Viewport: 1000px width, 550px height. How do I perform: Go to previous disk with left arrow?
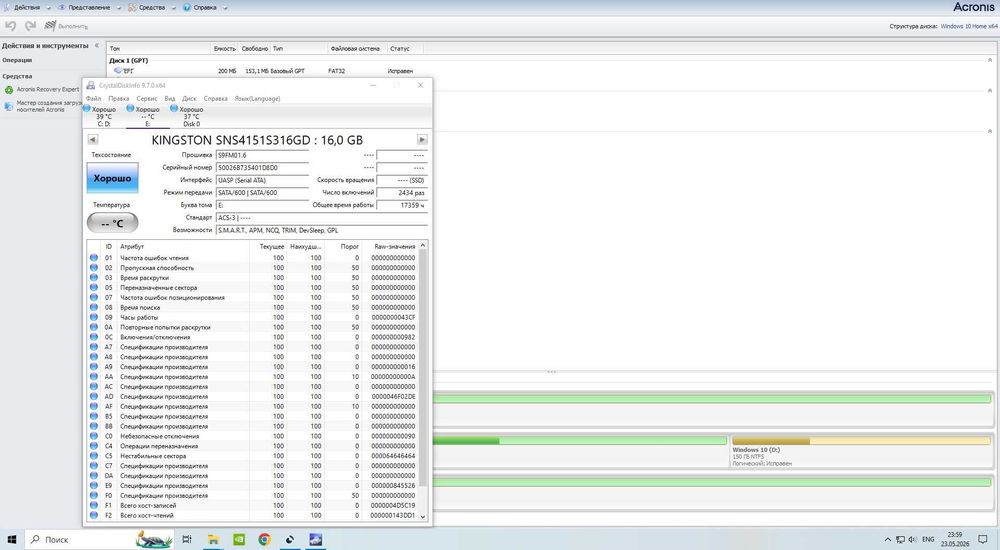click(92, 140)
